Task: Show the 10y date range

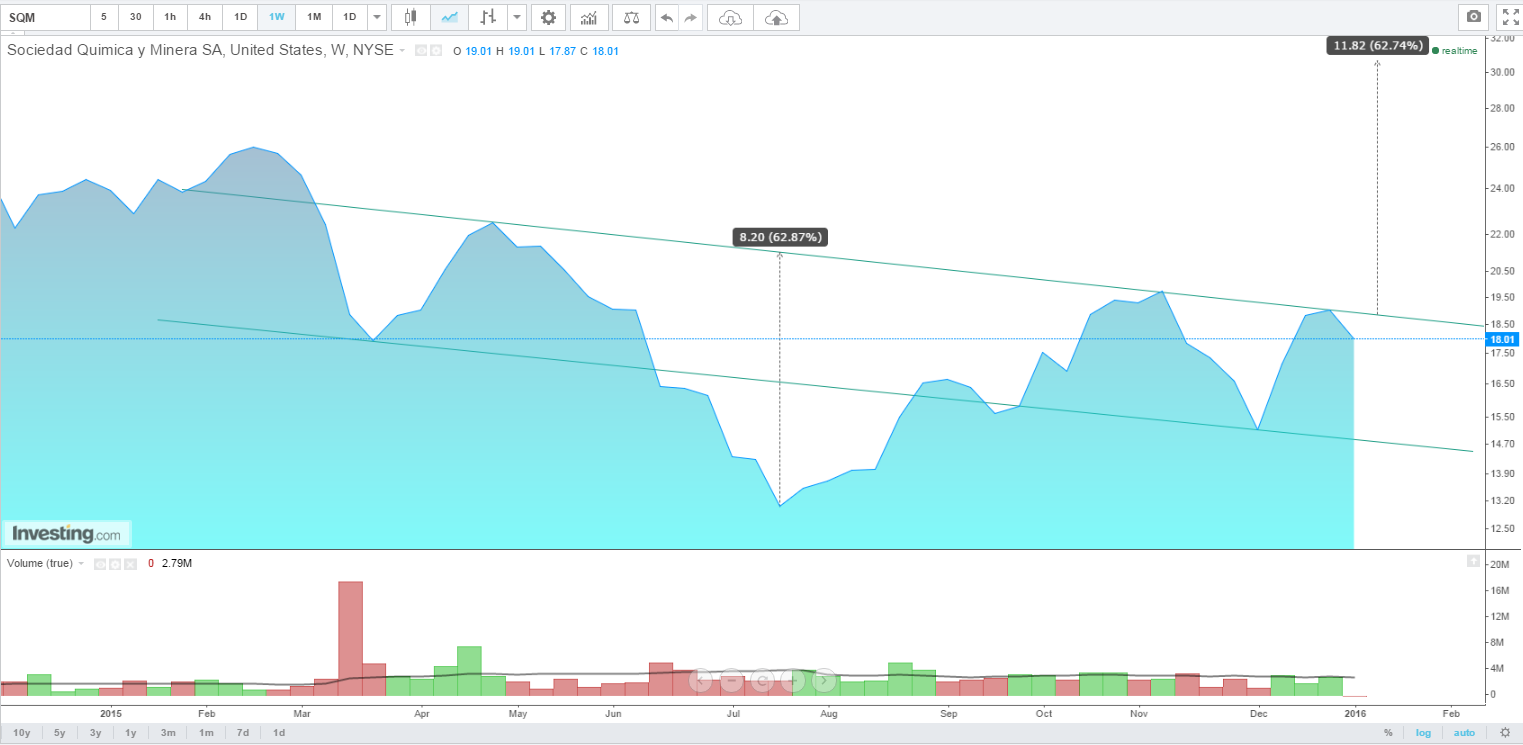Action: click(x=21, y=733)
